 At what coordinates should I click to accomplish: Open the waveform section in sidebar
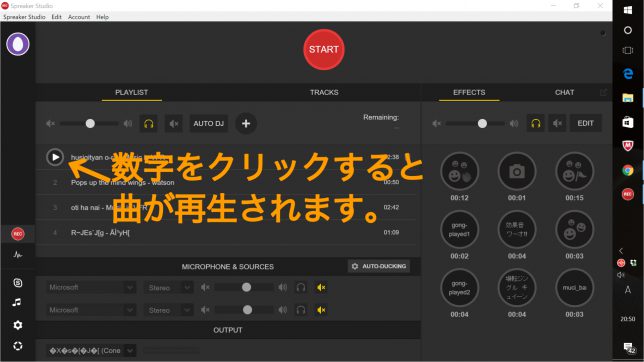pyautogui.click(x=18, y=255)
